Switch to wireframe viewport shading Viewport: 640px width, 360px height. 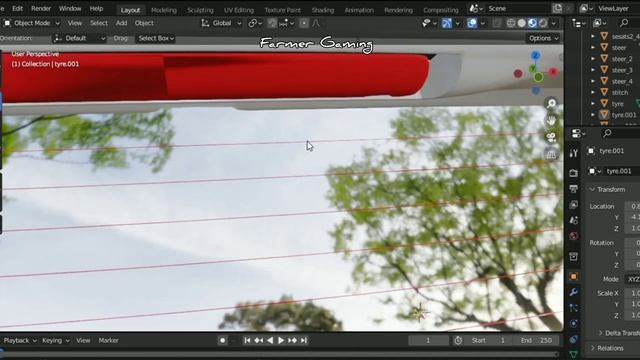coord(511,23)
